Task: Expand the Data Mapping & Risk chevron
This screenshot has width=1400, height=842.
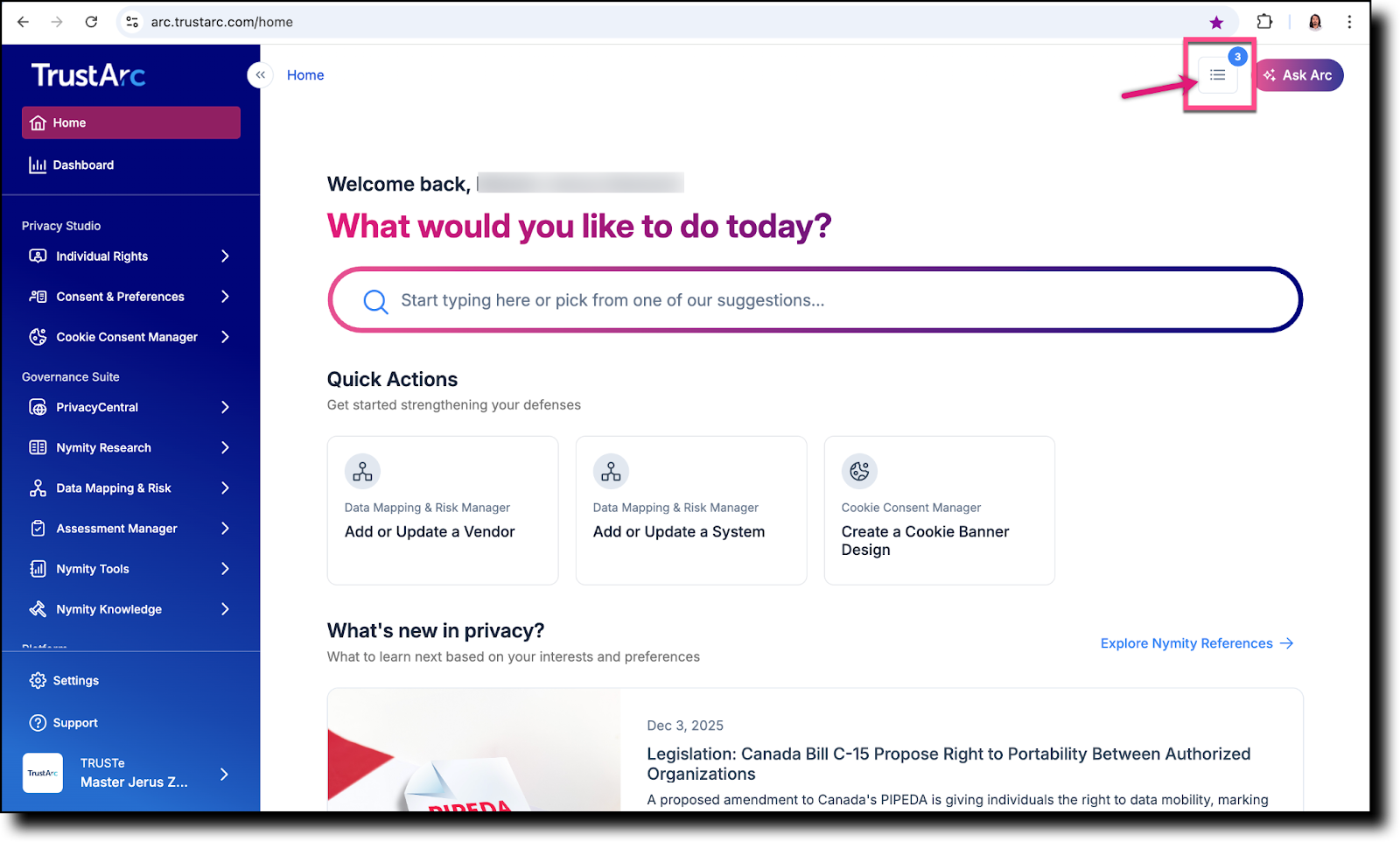Action: (225, 488)
